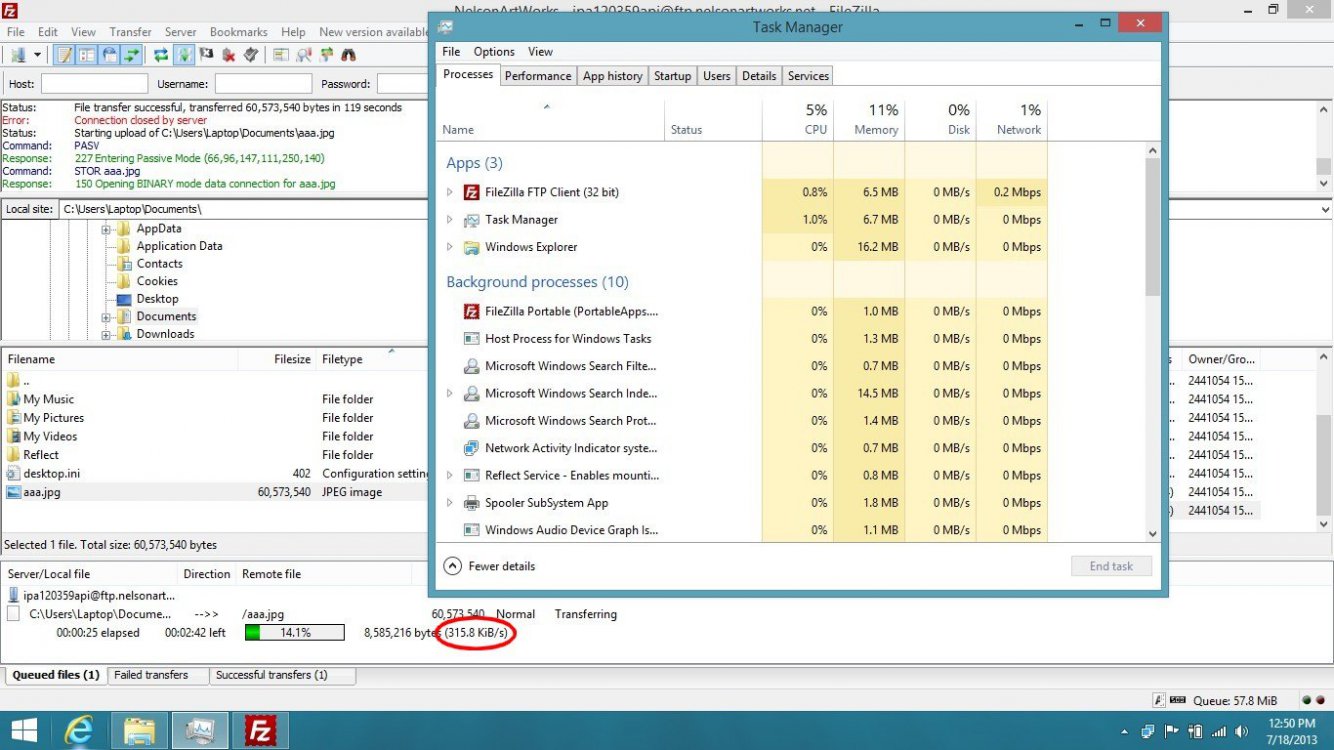Select the Desktop folder in the tree
The height and width of the screenshot is (750, 1334).
click(157, 299)
